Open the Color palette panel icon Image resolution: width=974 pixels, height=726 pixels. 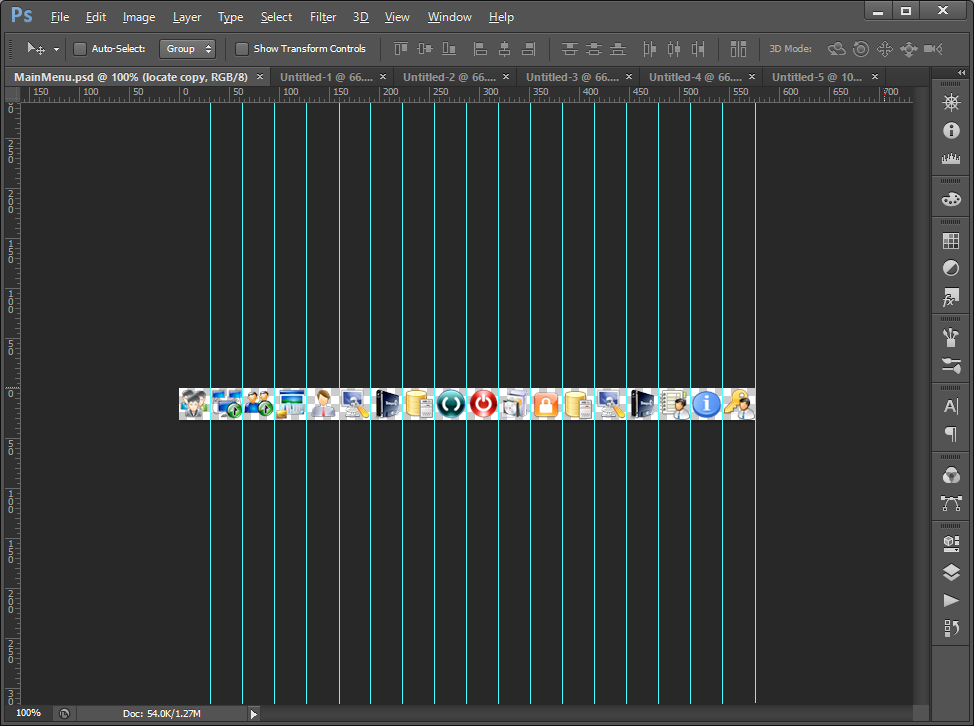(951, 200)
